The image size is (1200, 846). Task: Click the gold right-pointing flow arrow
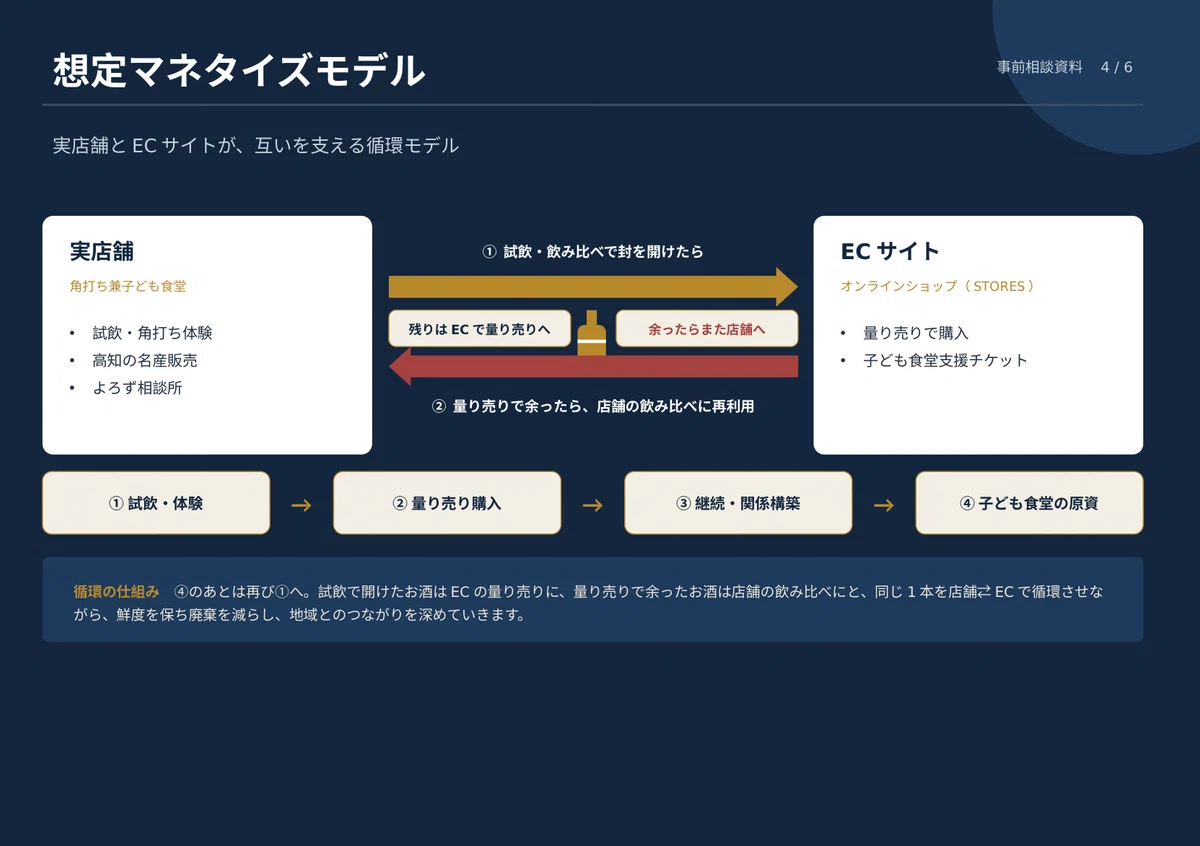pos(593,287)
